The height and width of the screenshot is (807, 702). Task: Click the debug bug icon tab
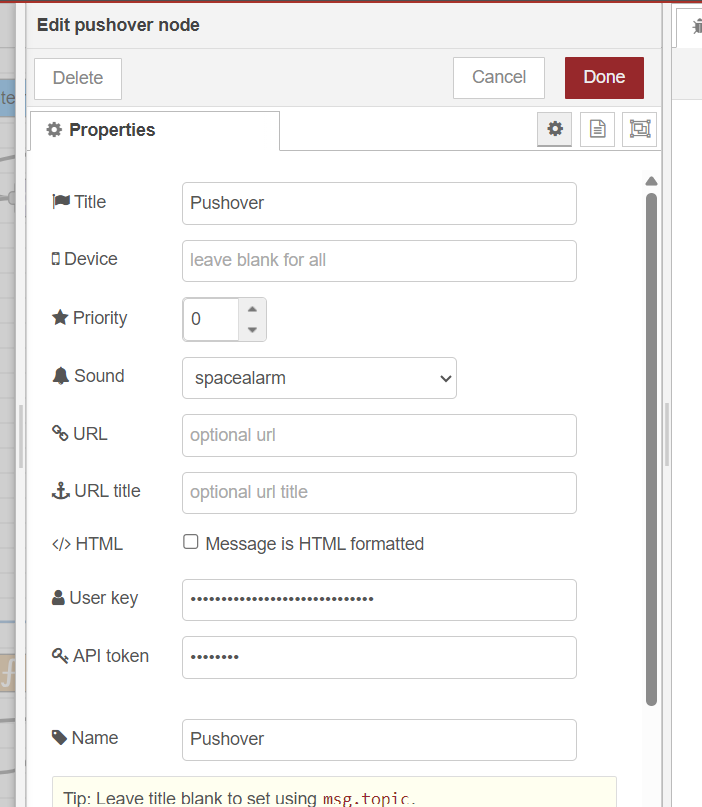tap(695, 28)
